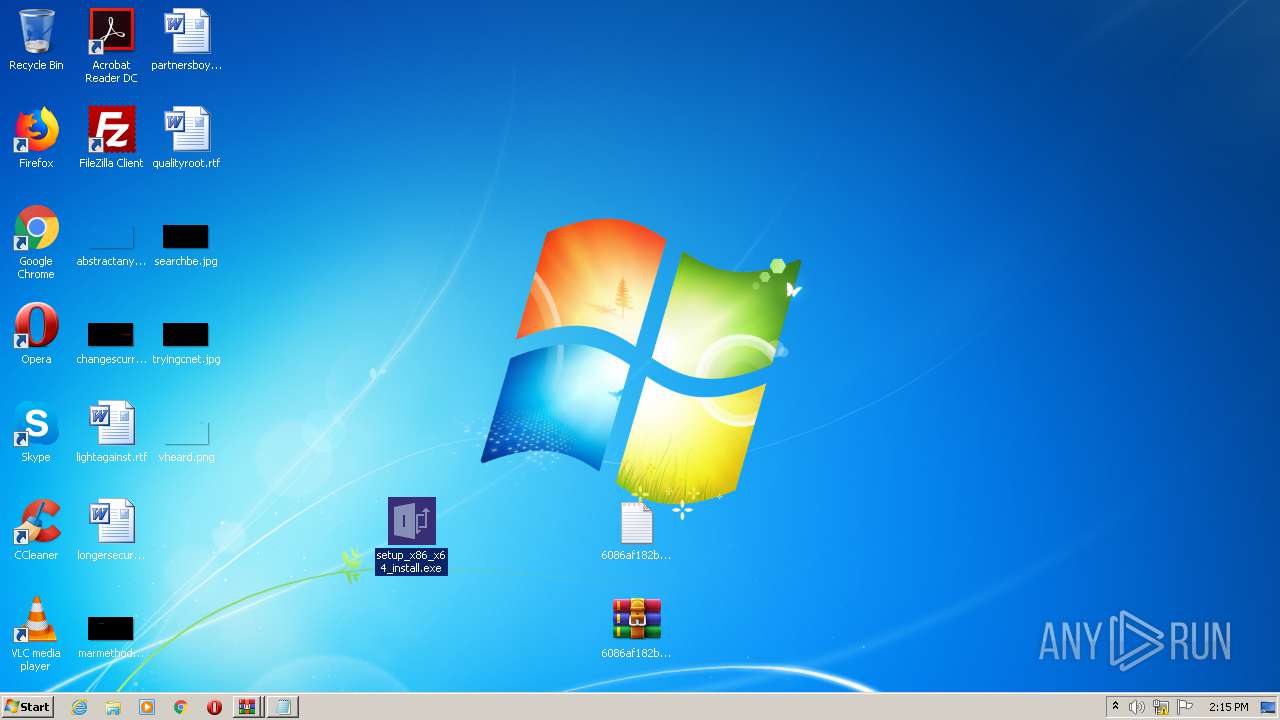Select the CCleaner shortcut
The height and width of the screenshot is (720, 1280).
click(x=36, y=530)
